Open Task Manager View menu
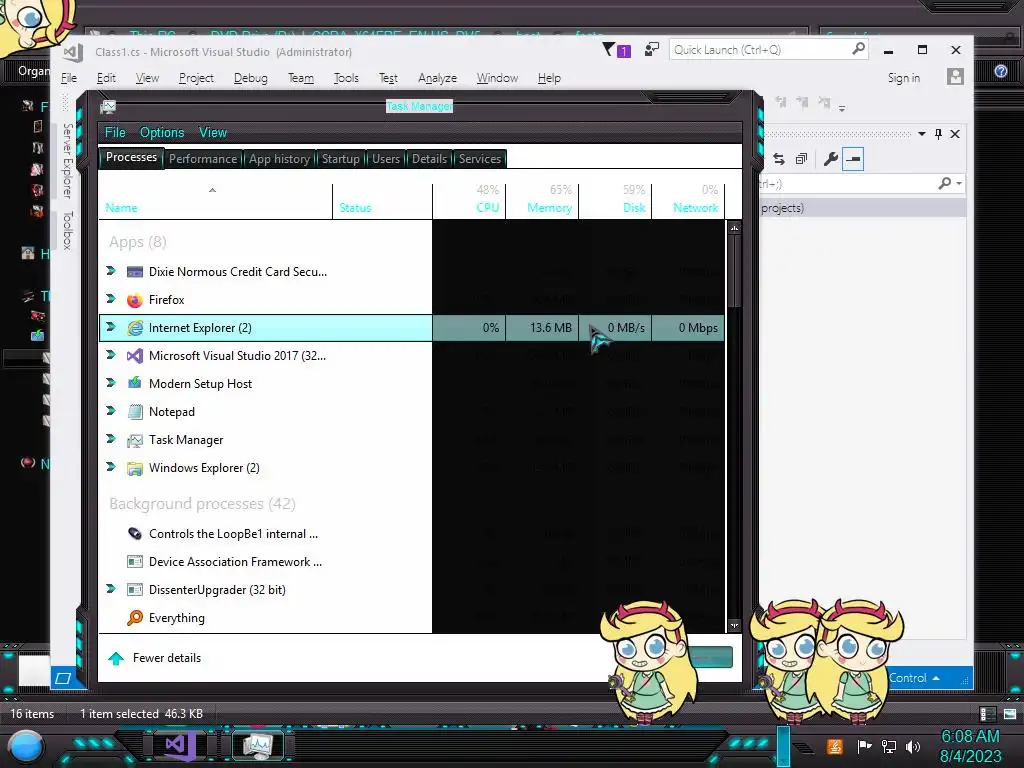 click(213, 133)
